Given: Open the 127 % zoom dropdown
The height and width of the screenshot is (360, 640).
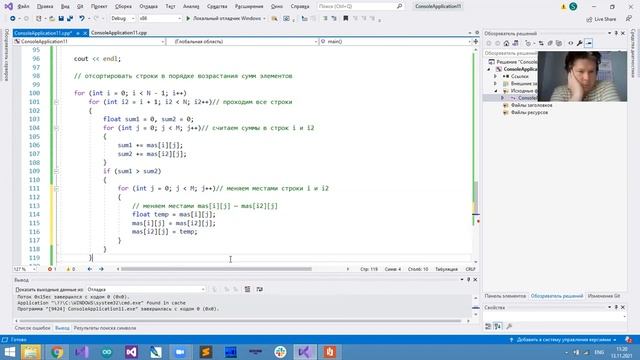Looking at the screenshot, I should (24, 269).
